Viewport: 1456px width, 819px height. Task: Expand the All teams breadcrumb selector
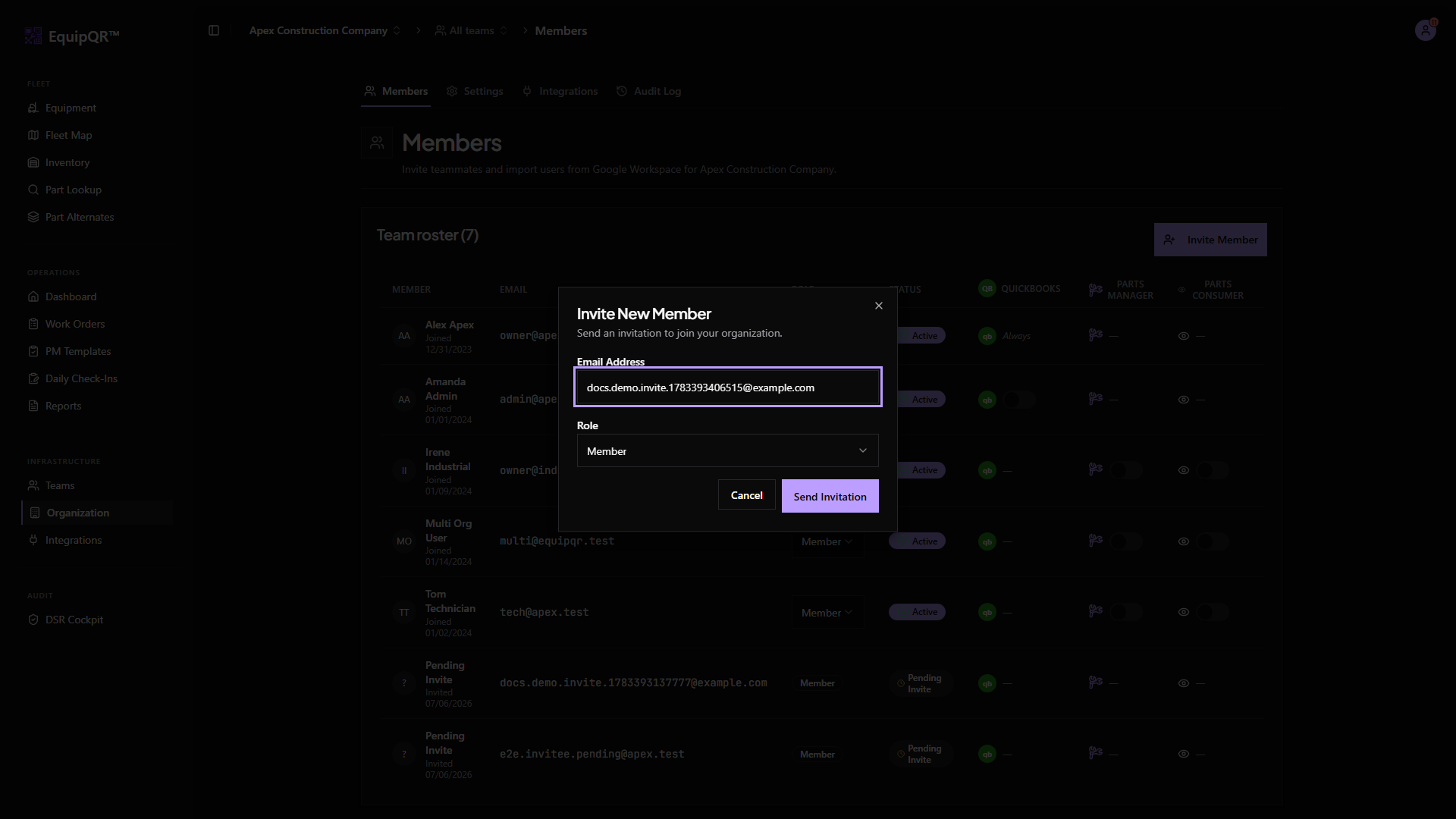click(x=471, y=30)
